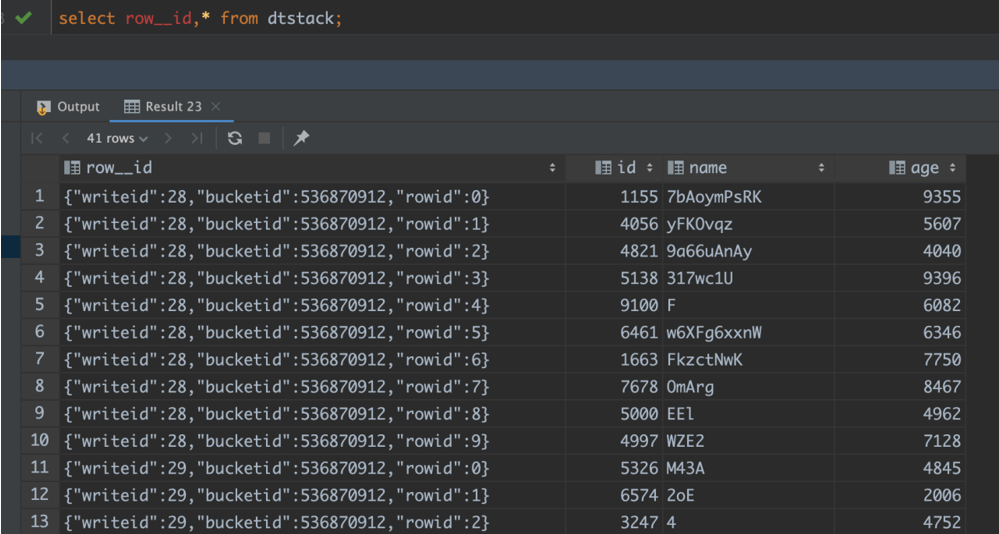Click age cell 9355
The width and height of the screenshot is (999, 534).
click(x=900, y=197)
